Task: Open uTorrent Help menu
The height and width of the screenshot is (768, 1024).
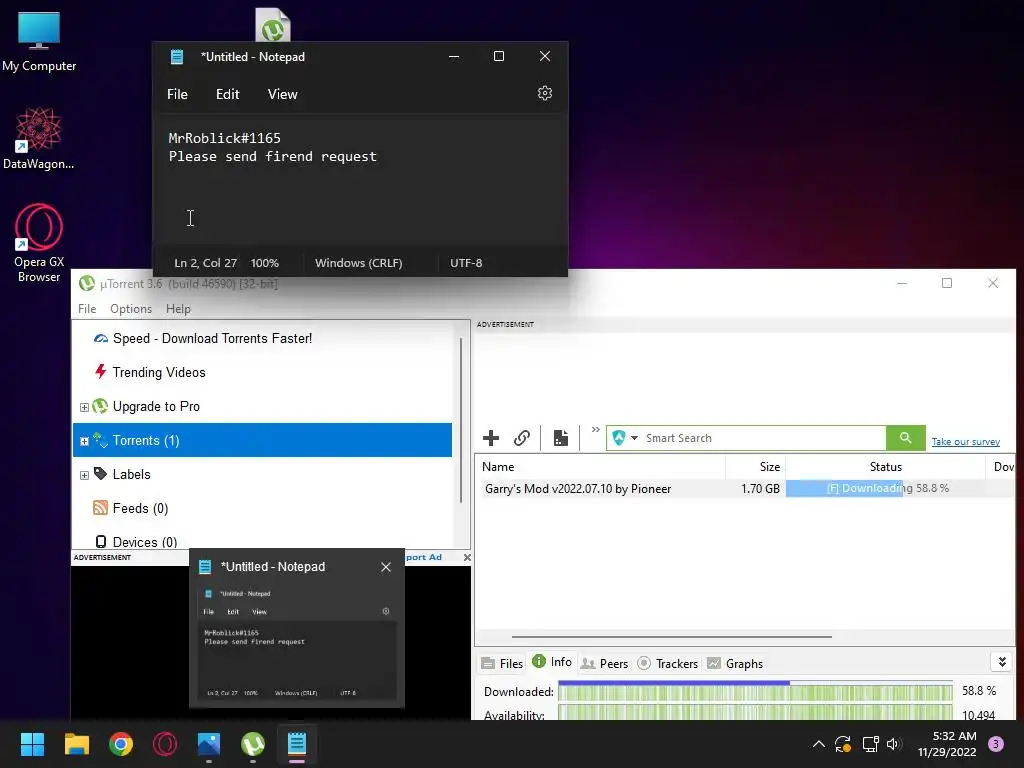Action: pos(178,309)
